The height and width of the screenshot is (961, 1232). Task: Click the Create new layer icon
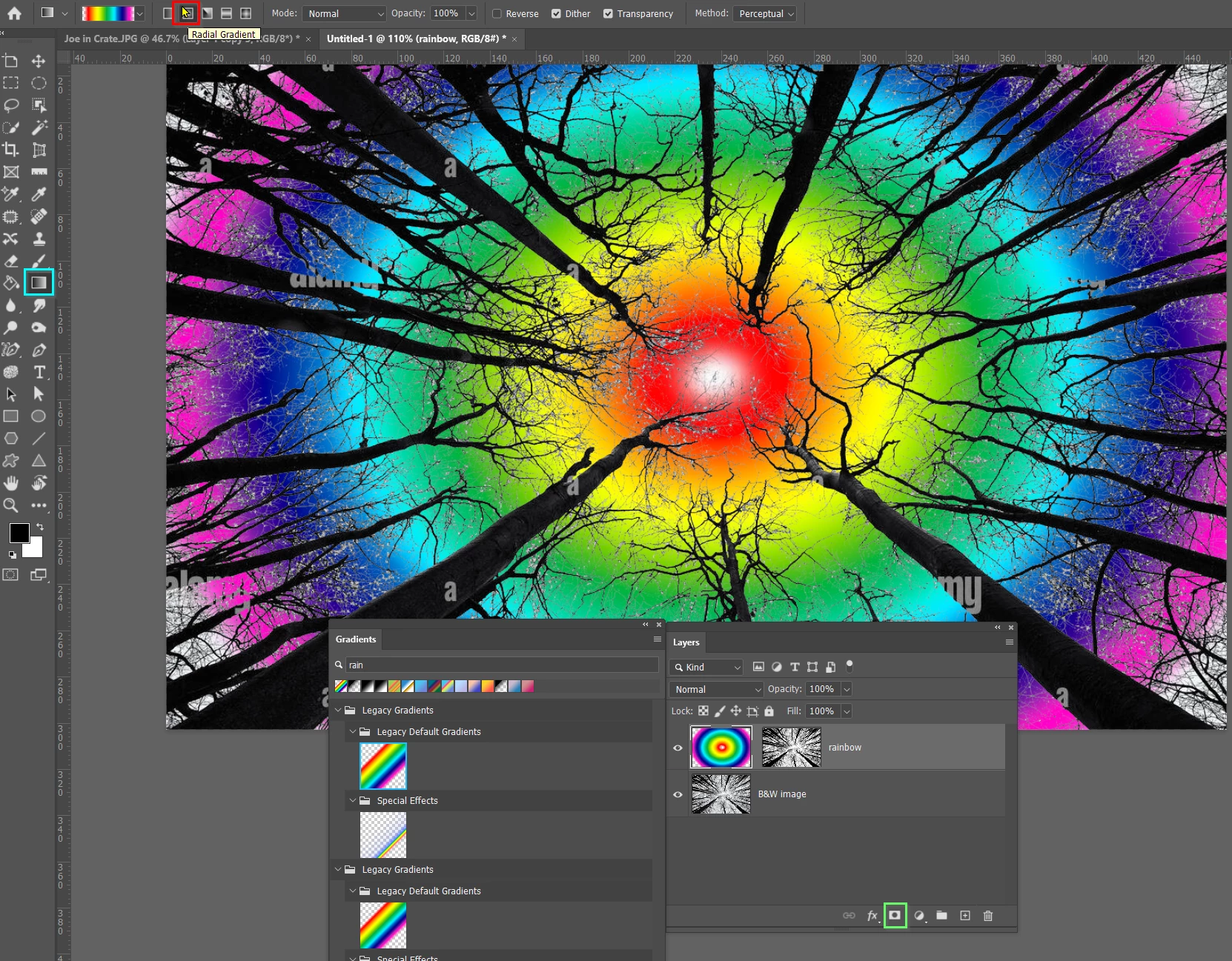(965, 916)
